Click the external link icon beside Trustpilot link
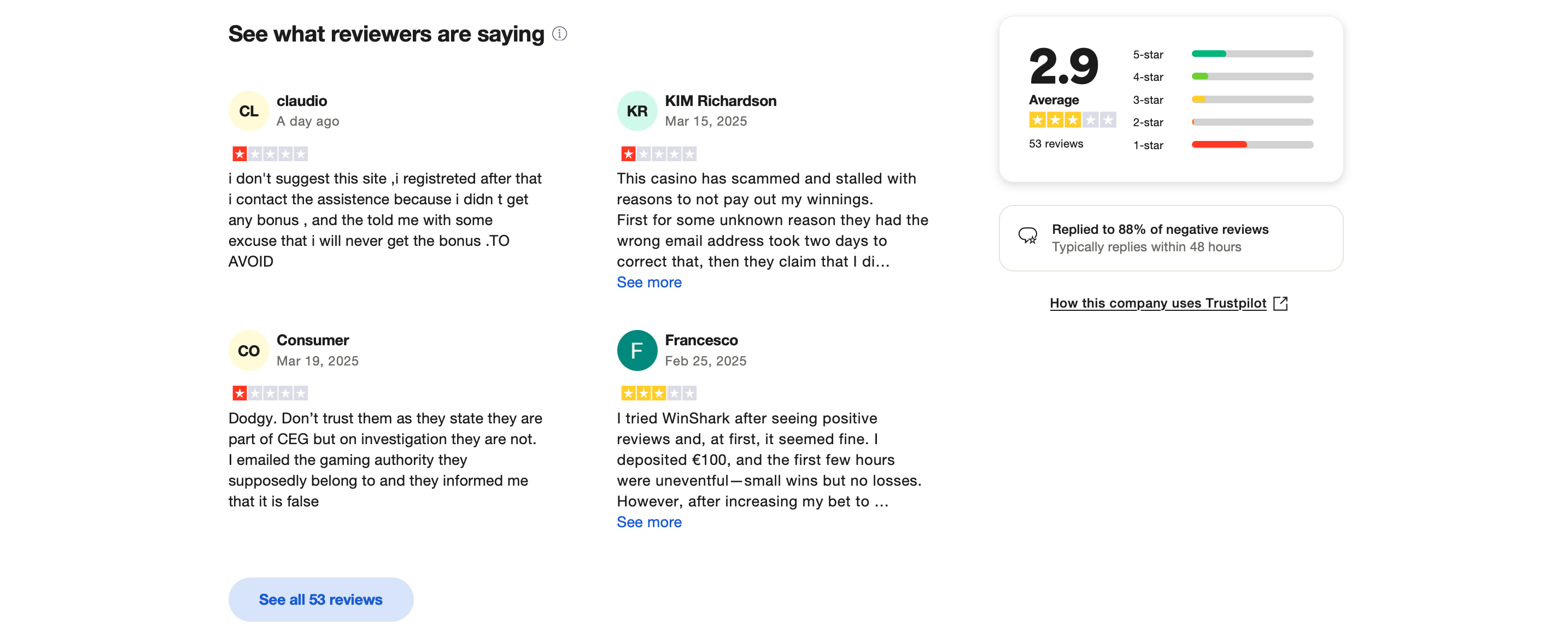The height and width of the screenshot is (637, 1568). [1280, 303]
